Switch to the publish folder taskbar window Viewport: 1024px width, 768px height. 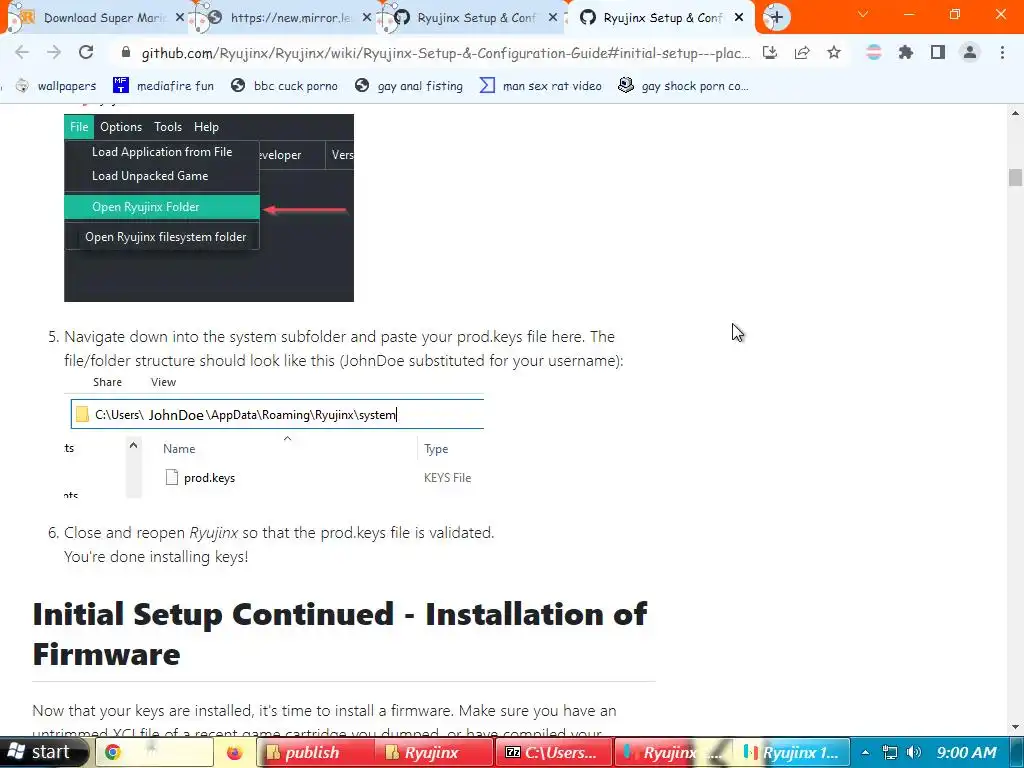pos(315,752)
